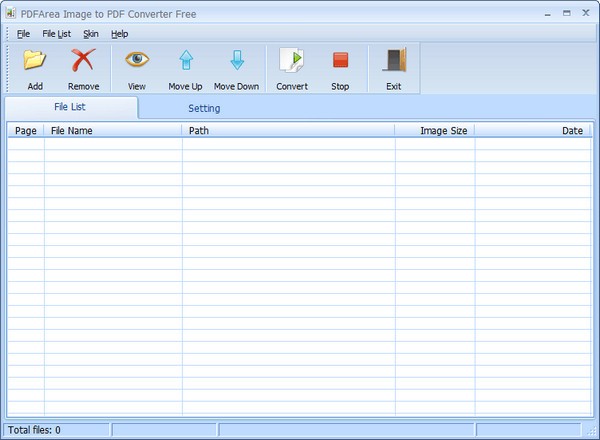Click the Move Up arrow icon
This screenshot has width=600, height=440.
(x=186, y=60)
